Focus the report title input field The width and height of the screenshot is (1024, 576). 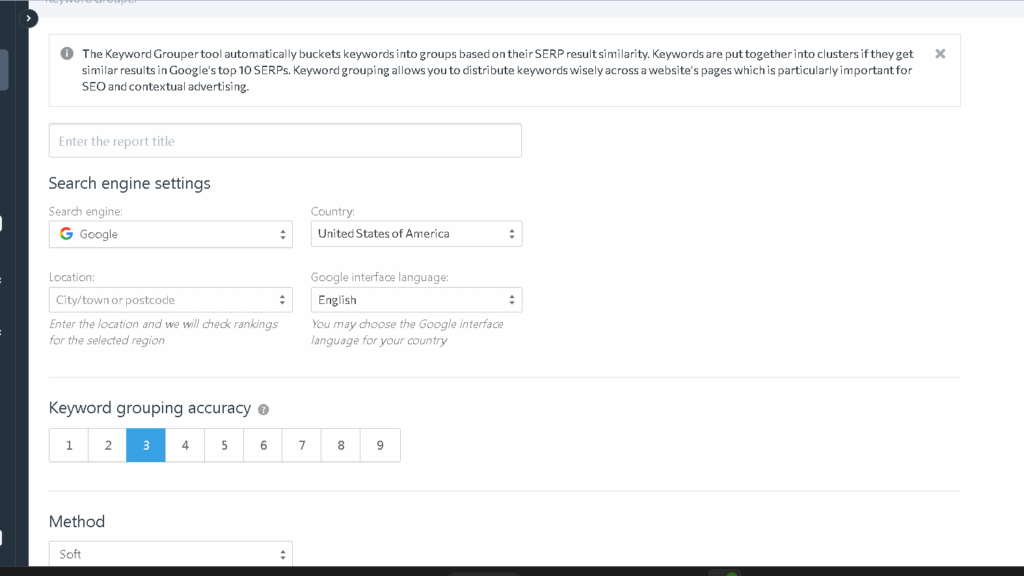285,141
